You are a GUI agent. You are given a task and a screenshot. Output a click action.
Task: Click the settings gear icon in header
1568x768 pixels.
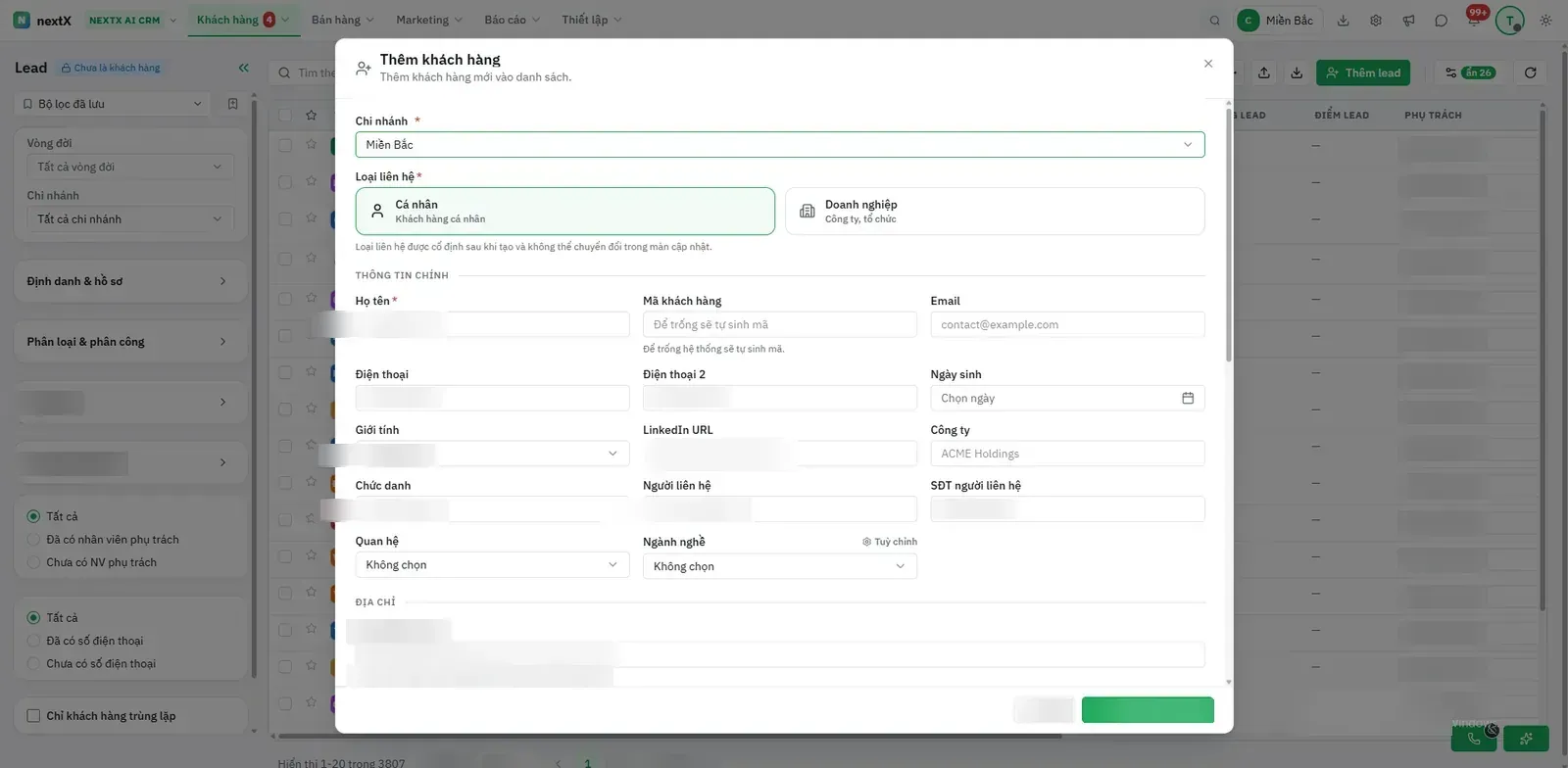tap(1376, 20)
